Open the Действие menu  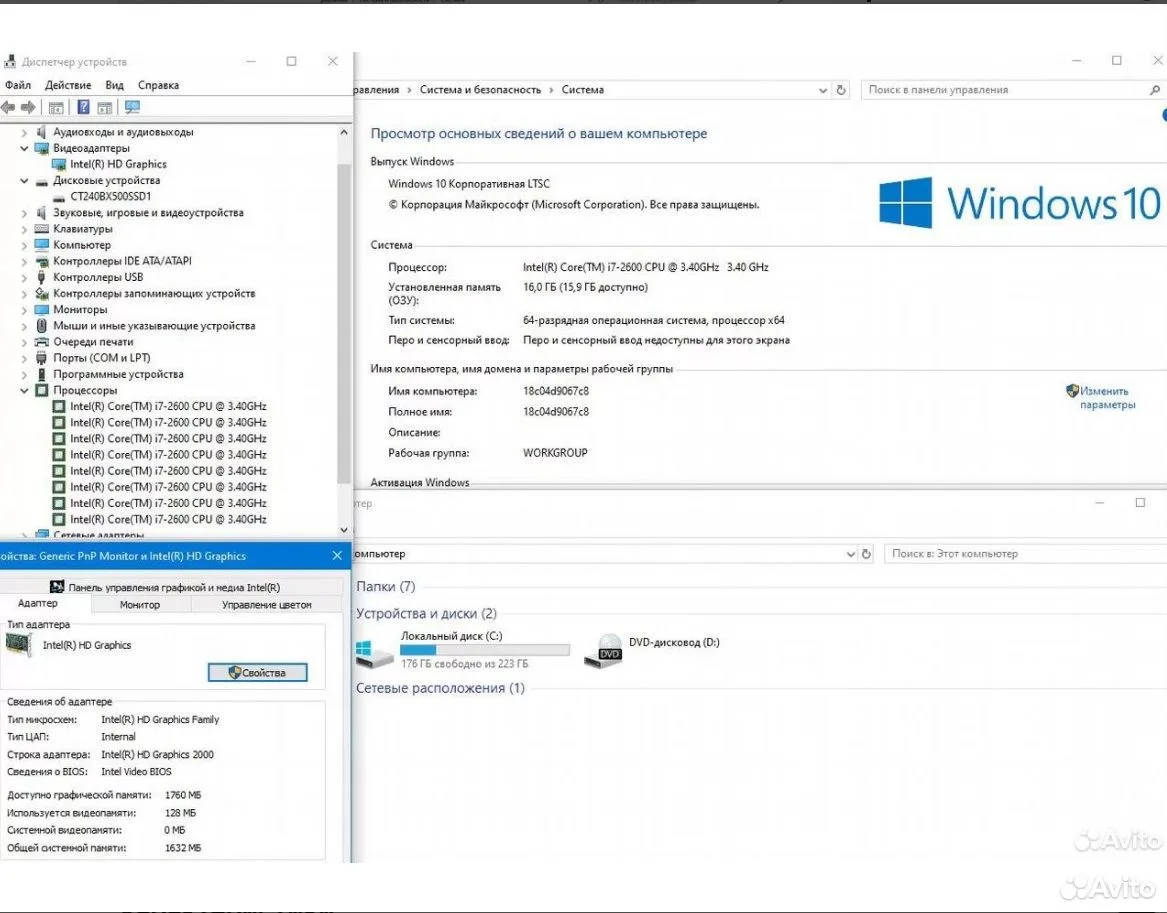click(x=68, y=85)
